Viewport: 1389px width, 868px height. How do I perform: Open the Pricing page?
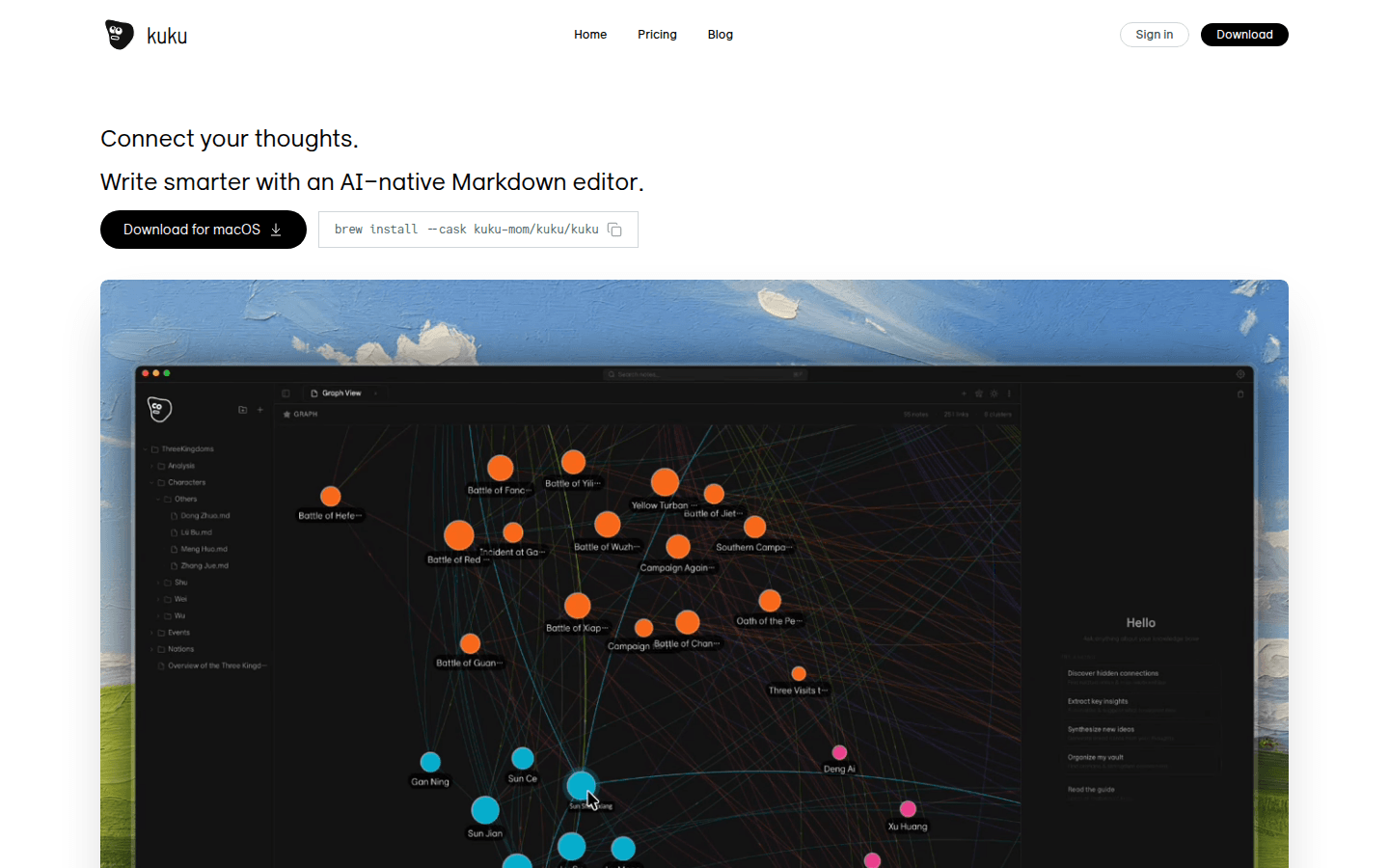[657, 35]
